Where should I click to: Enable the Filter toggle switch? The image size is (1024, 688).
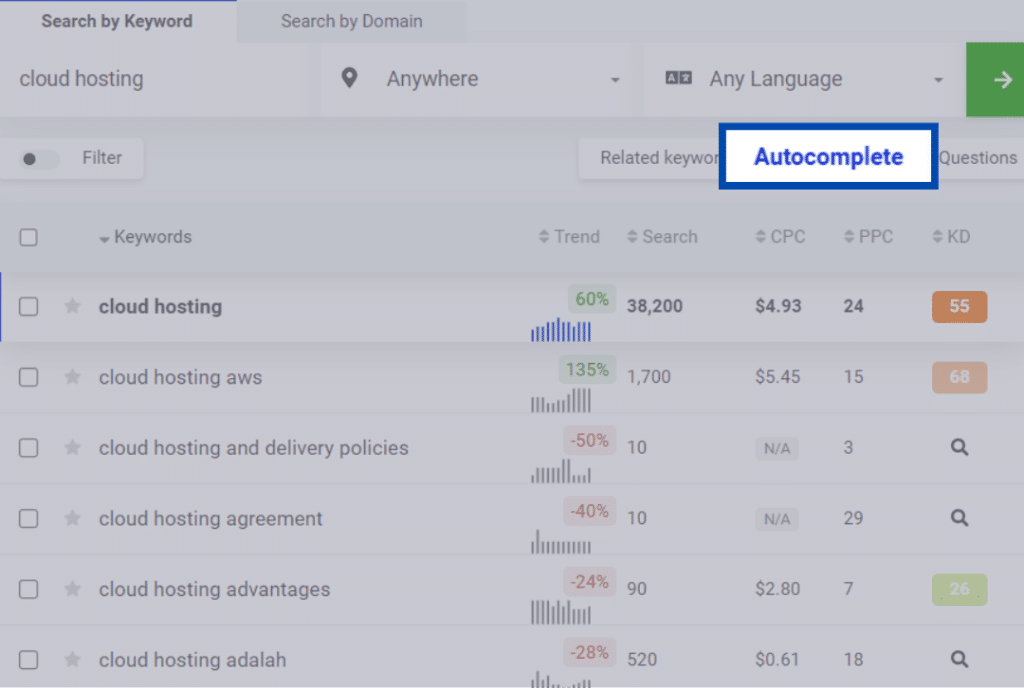pos(38,158)
